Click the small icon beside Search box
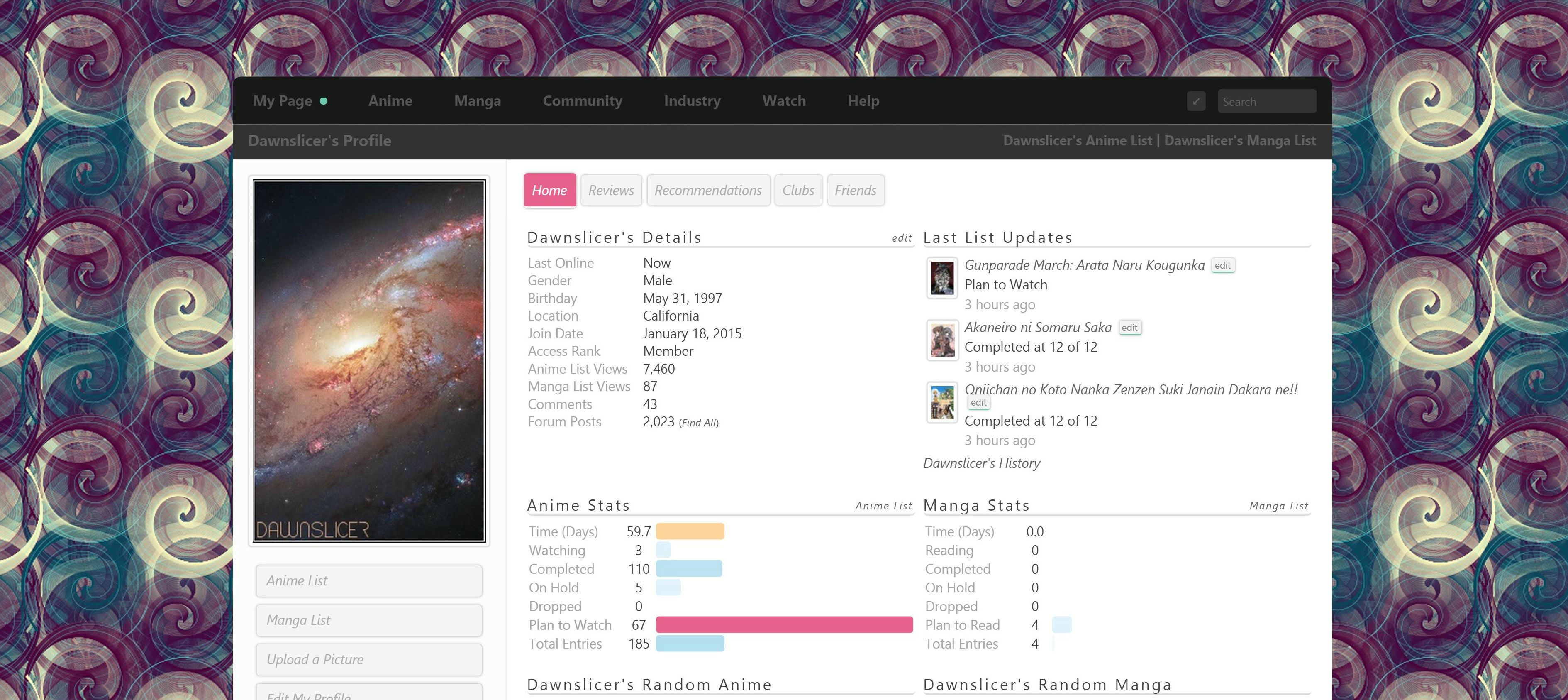The height and width of the screenshot is (700, 1568). point(1195,101)
